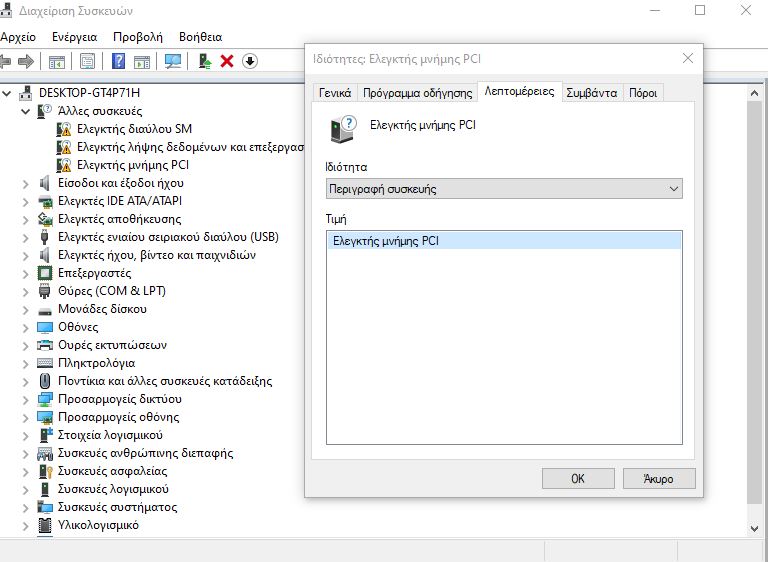Open the Ιδιότητα dropdown Περιγραφή συσκευής

tap(504, 189)
